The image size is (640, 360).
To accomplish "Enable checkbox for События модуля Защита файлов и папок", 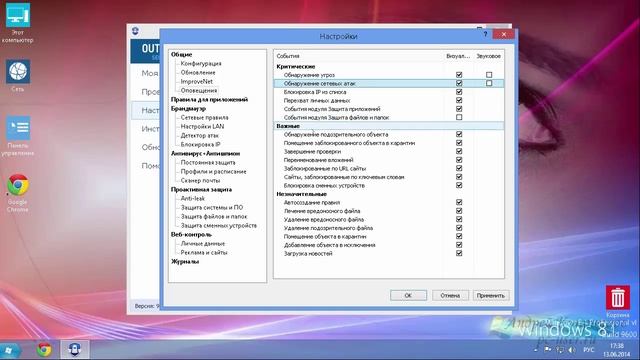I will [x=459, y=117].
